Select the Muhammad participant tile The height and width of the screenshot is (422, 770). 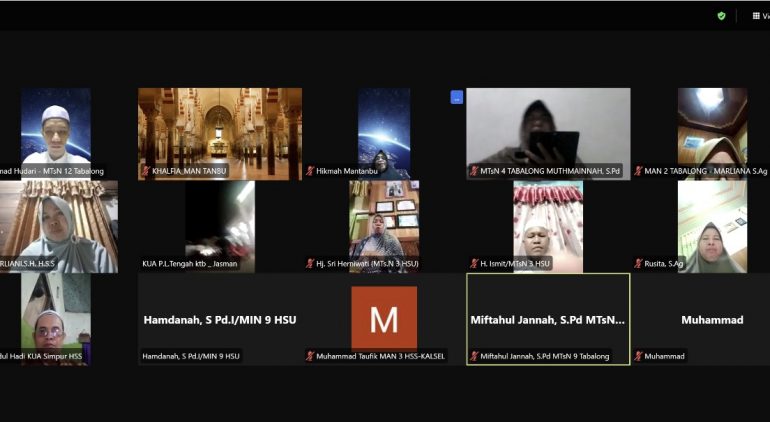(x=711, y=319)
